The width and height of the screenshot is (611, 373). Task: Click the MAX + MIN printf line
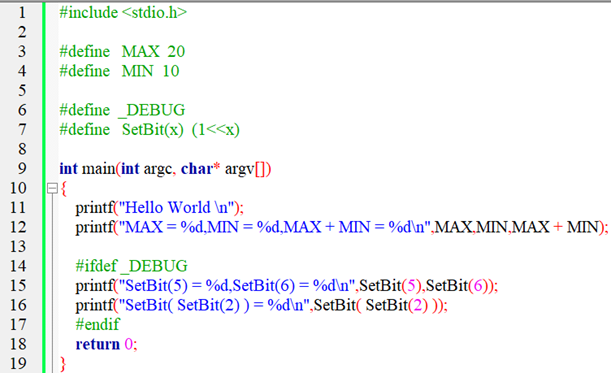(341, 227)
